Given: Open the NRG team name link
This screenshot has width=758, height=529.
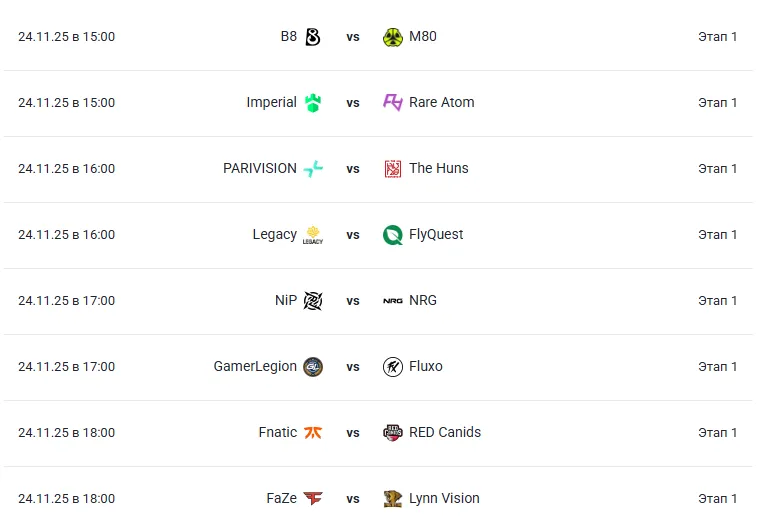Looking at the screenshot, I should coord(423,301).
